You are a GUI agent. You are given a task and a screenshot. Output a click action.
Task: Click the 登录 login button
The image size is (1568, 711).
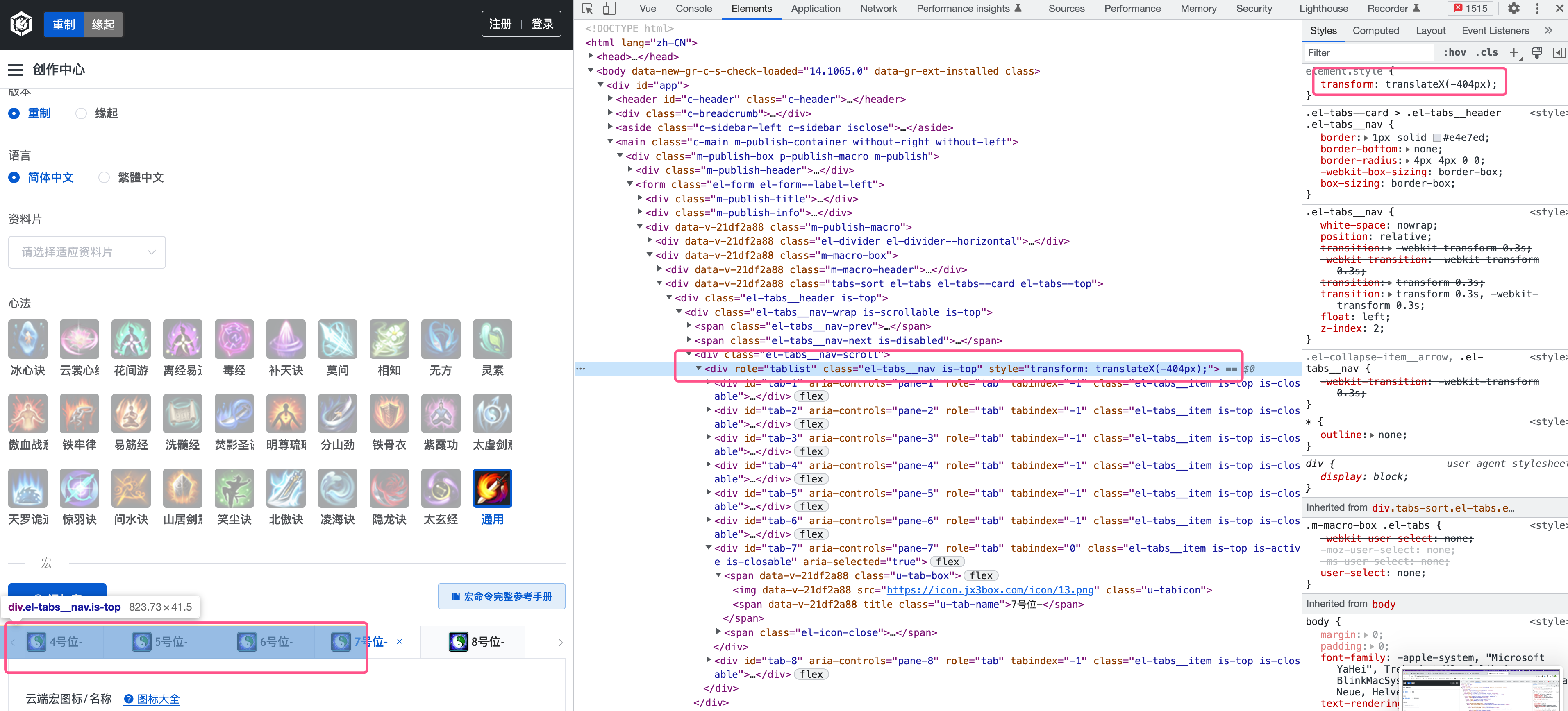click(x=541, y=24)
